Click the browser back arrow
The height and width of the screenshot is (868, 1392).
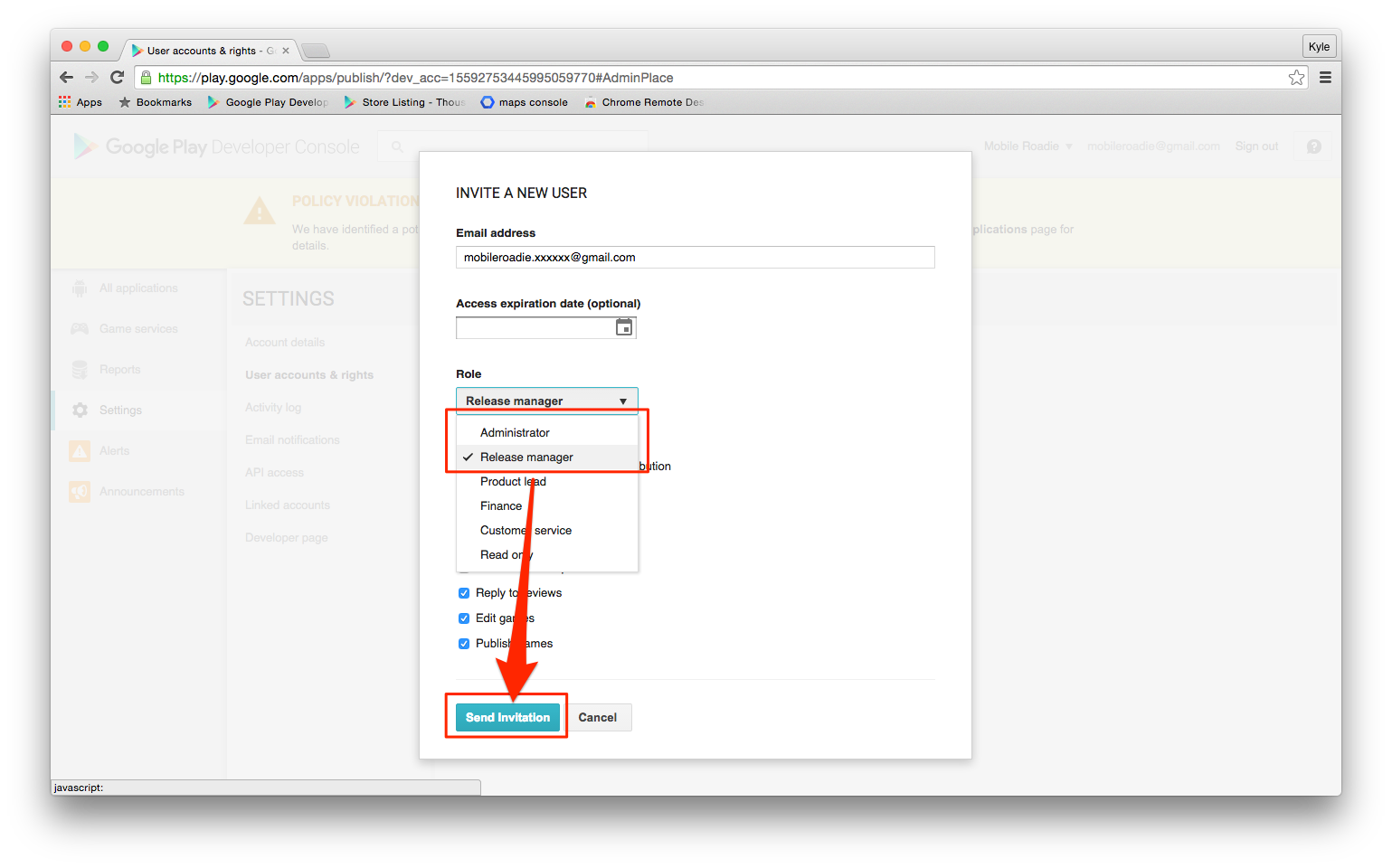point(66,78)
